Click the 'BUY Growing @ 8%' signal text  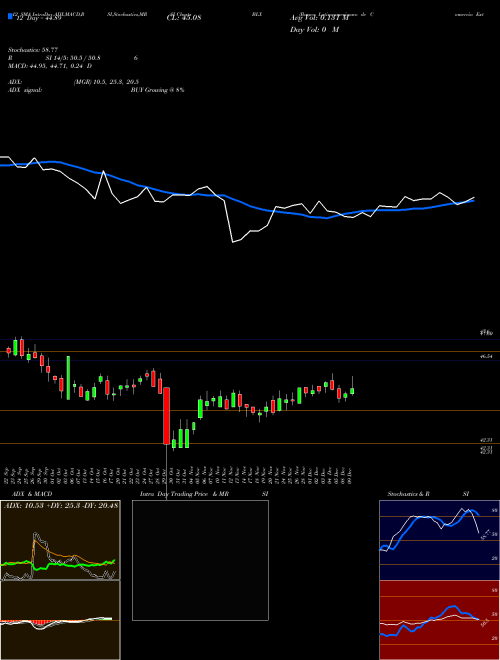pos(157,90)
